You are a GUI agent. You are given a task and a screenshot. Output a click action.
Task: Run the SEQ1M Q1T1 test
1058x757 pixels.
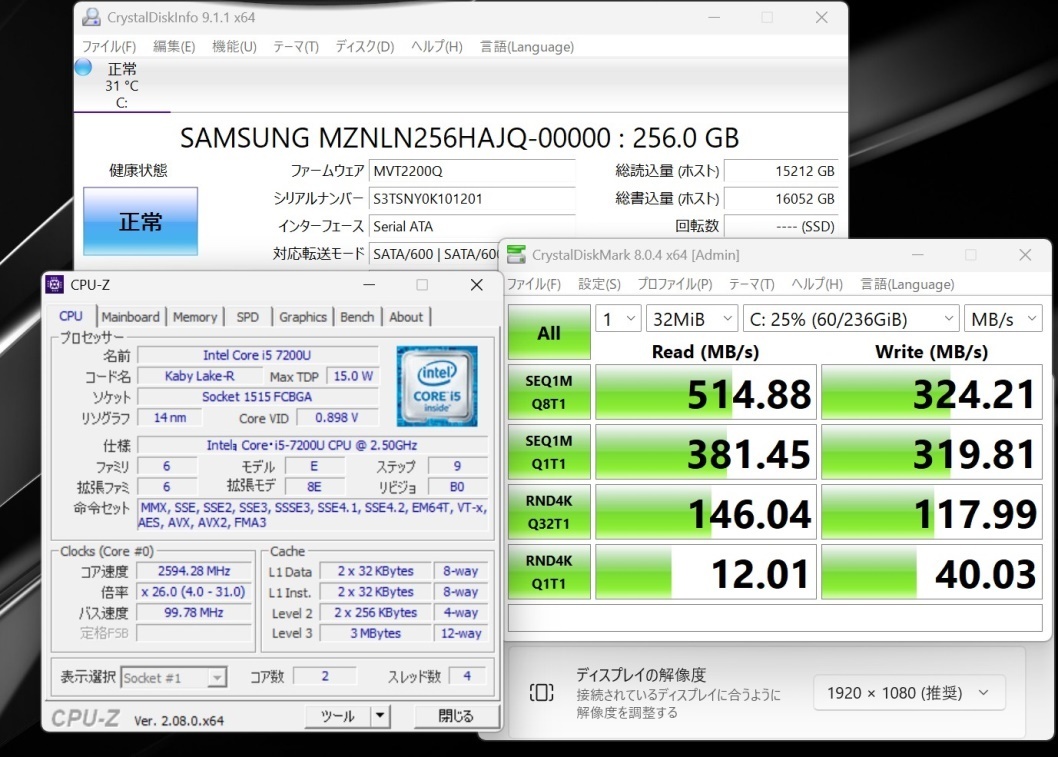coord(549,452)
